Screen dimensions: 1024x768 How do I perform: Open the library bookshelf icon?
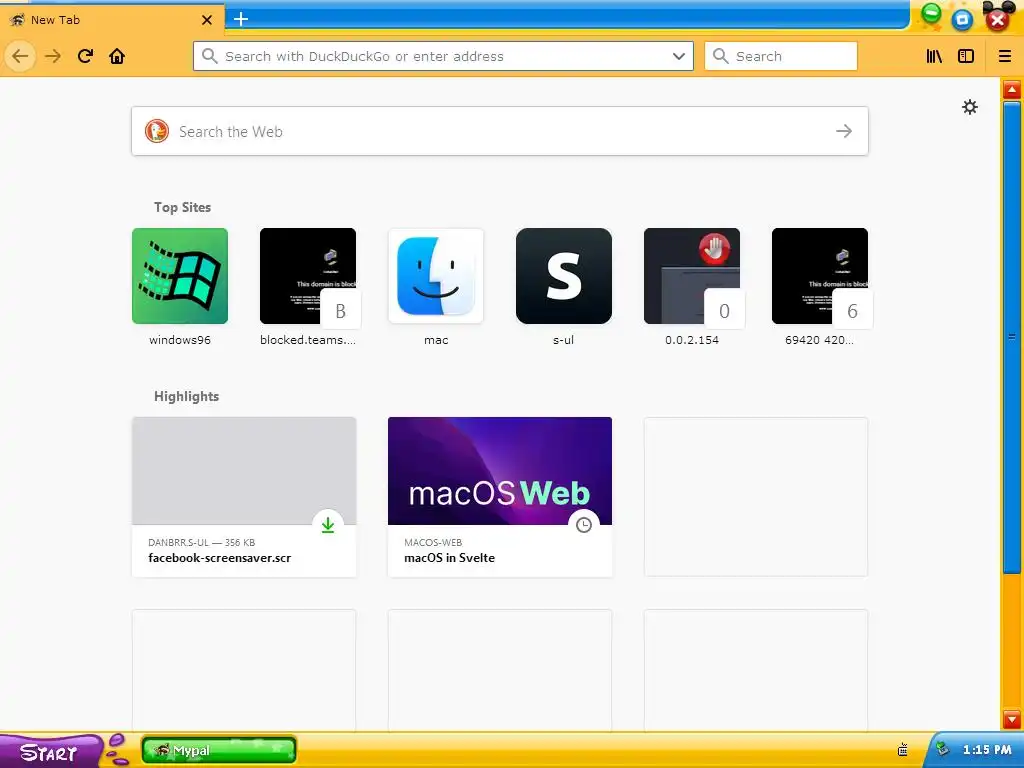pos(934,56)
